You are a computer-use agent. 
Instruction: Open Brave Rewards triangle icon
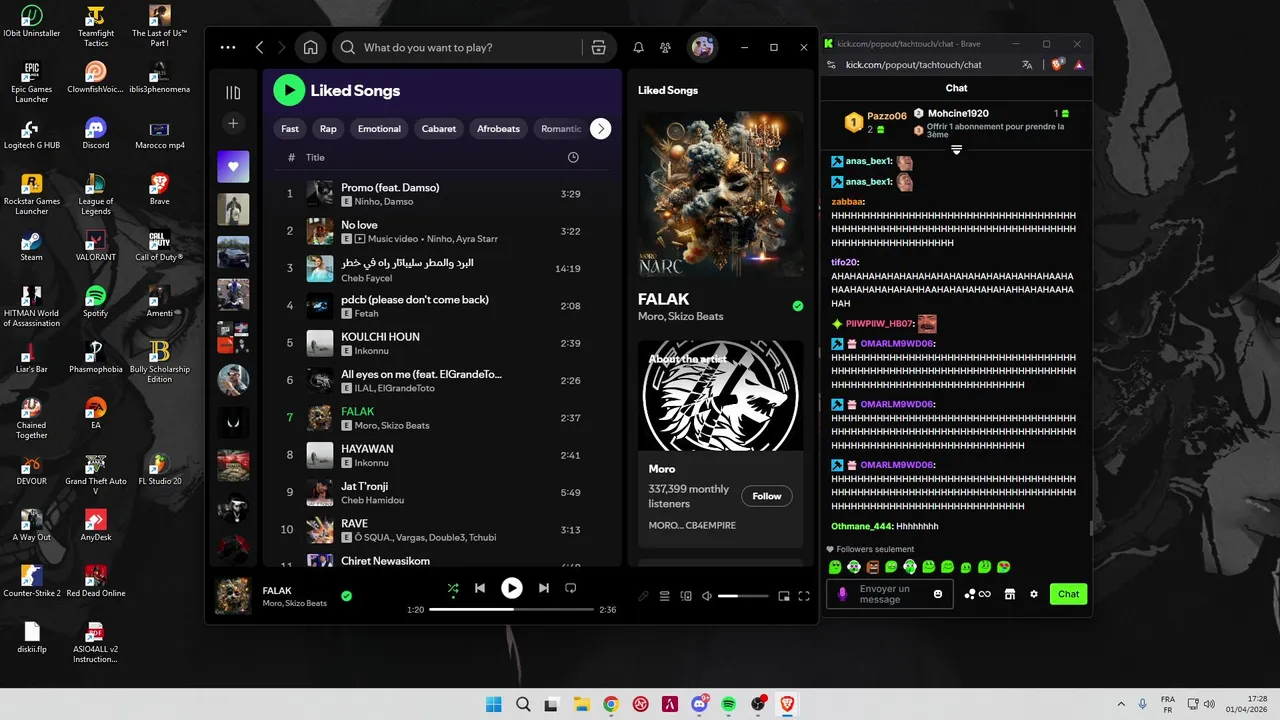point(1079,65)
